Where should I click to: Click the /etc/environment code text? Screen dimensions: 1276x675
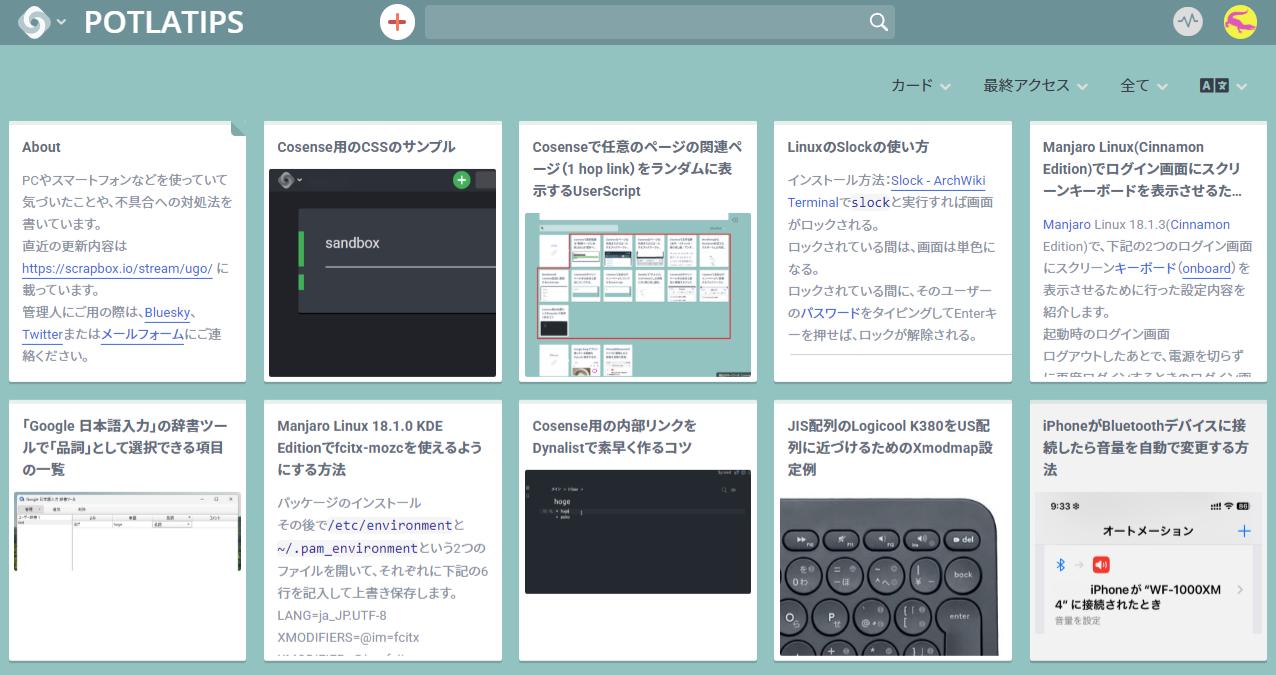pos(392,525)
